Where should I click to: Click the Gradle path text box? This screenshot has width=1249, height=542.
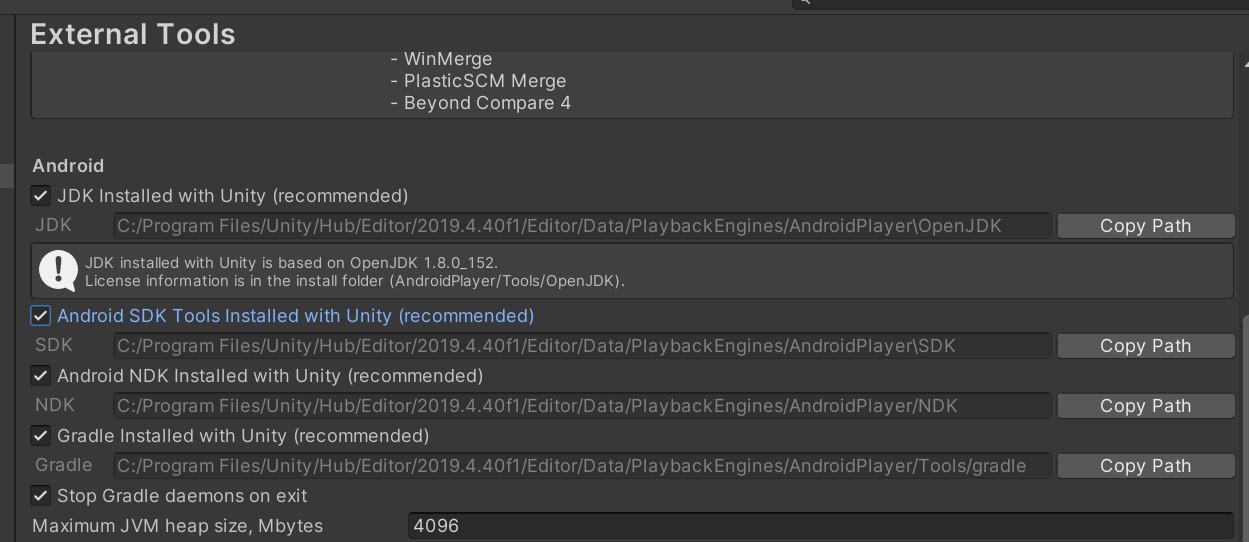pyautogui.click(x=580, y=466)
